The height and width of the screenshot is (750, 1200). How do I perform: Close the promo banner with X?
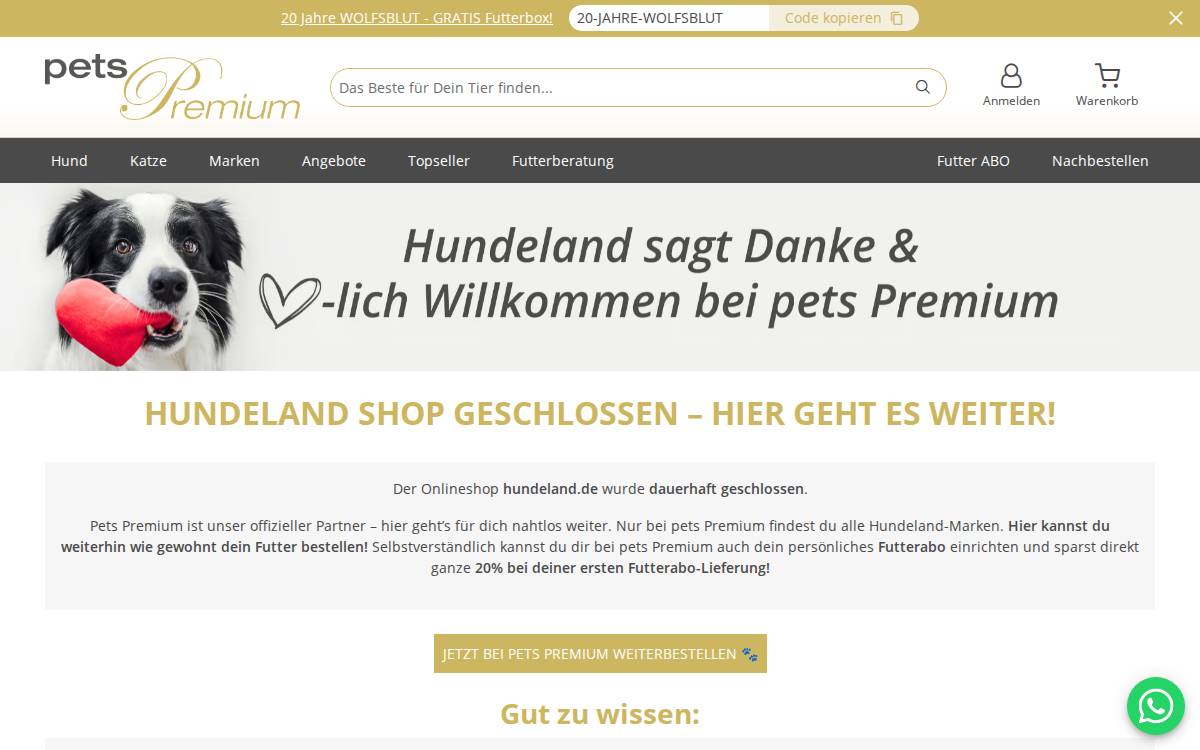1176,18
